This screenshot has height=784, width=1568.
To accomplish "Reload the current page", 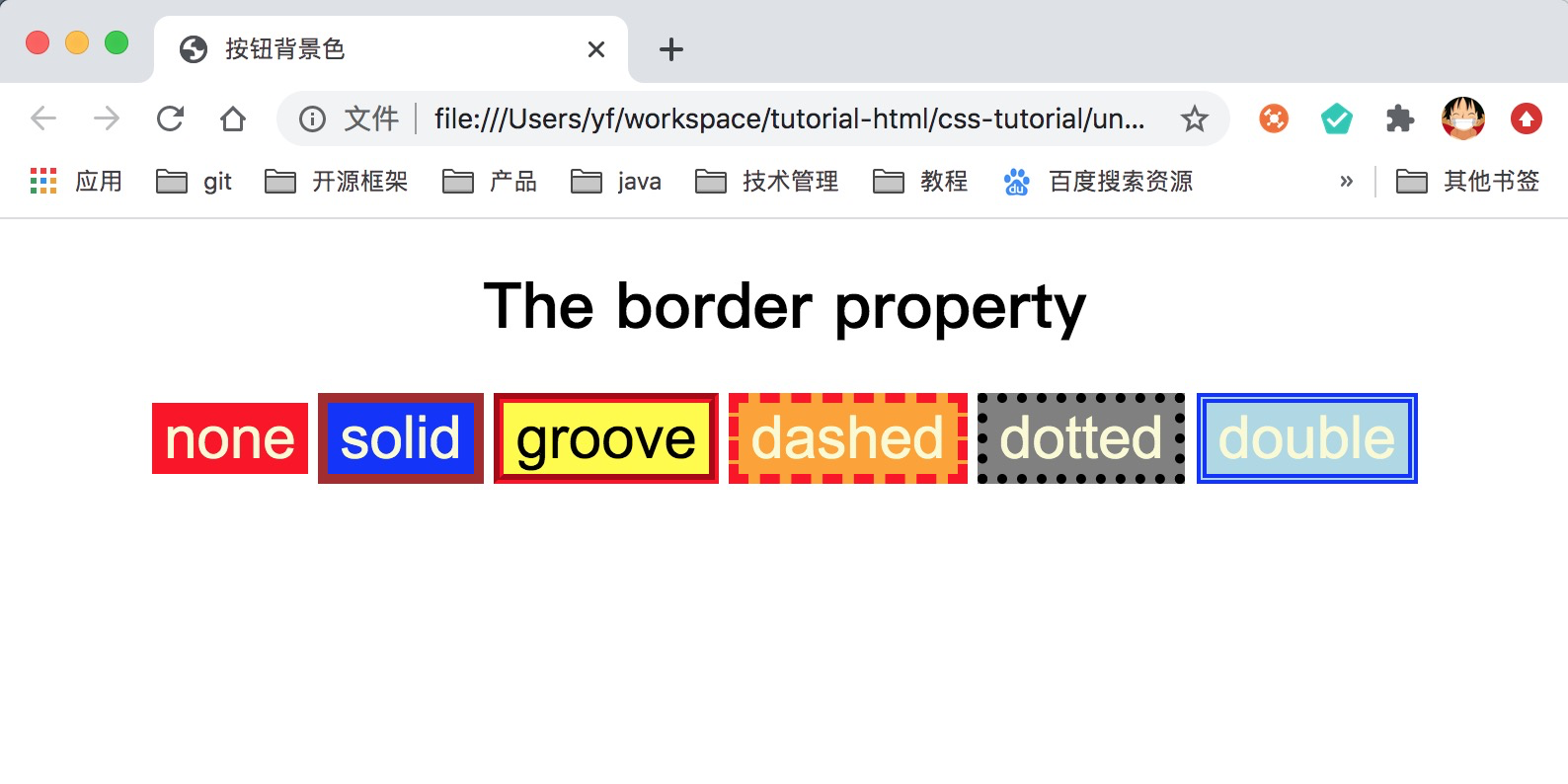I will coord(170,119).
